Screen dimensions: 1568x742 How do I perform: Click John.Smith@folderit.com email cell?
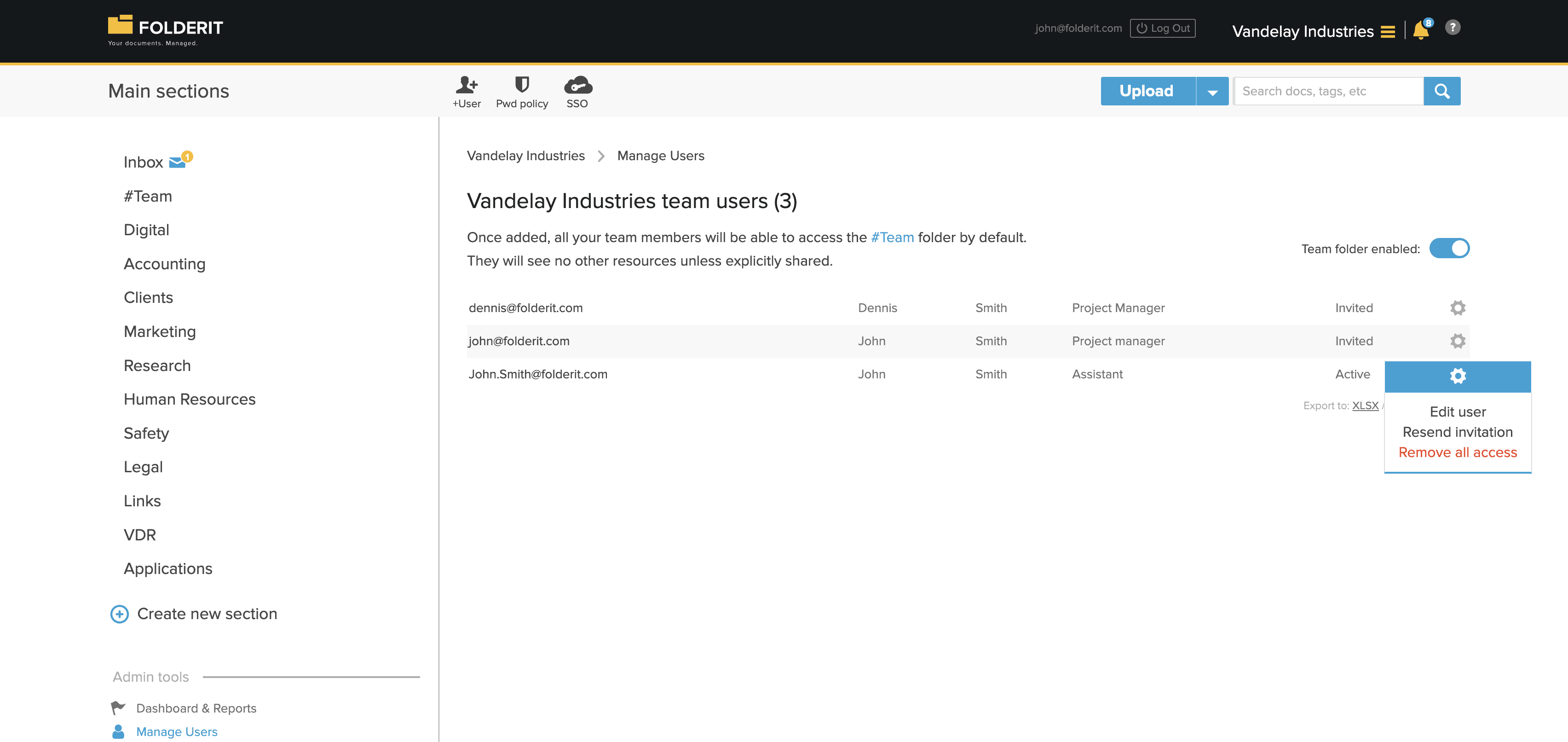pyautogui.click(x=538, y=374)
